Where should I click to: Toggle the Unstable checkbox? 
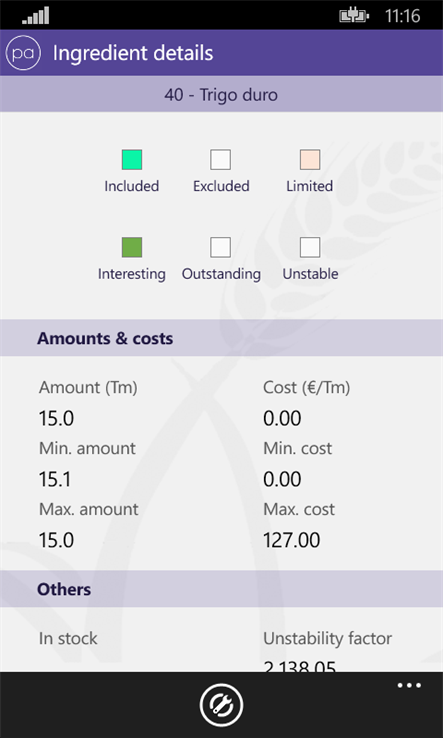310,247
